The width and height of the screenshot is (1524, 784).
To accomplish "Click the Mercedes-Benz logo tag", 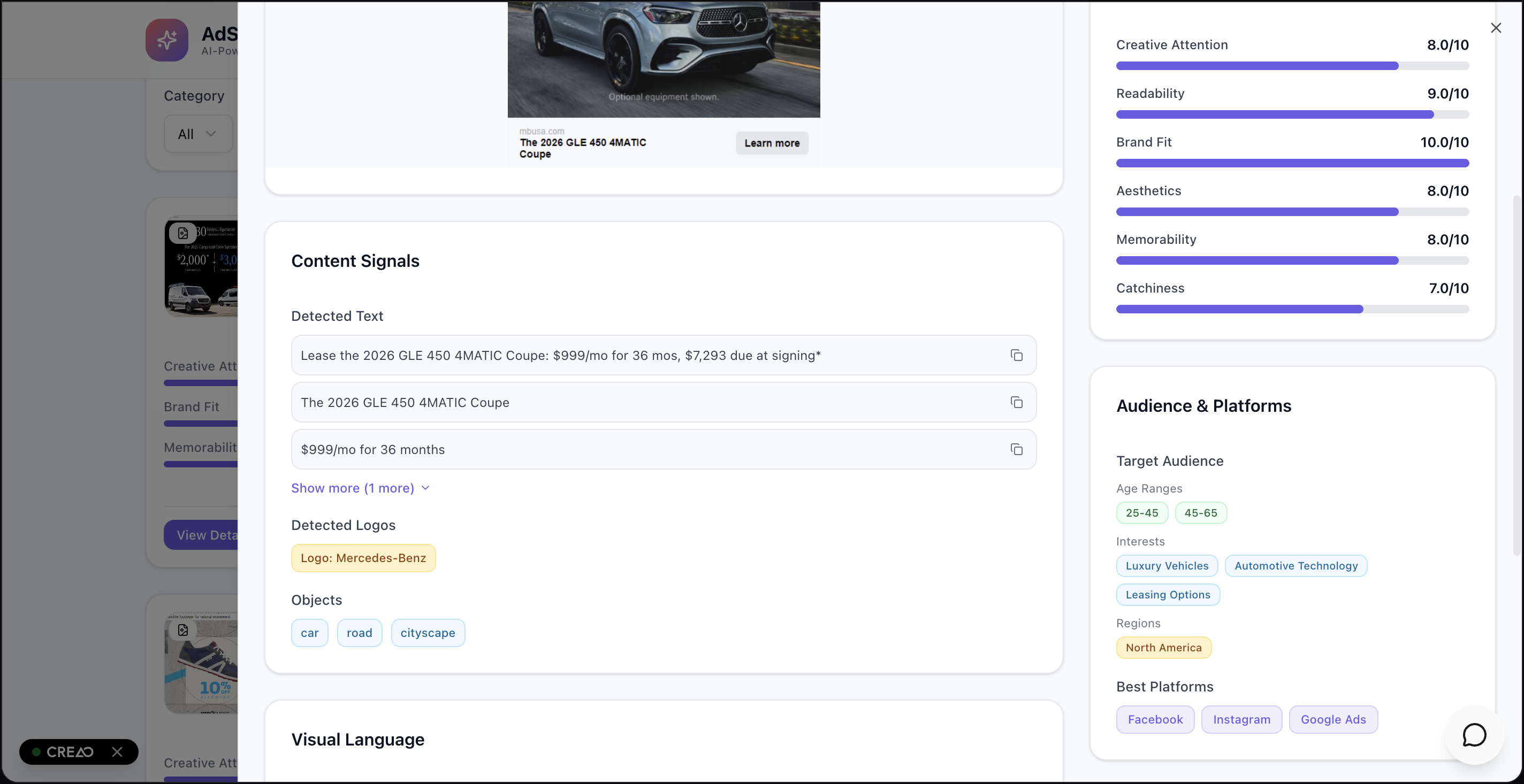I will click(363, 558).
